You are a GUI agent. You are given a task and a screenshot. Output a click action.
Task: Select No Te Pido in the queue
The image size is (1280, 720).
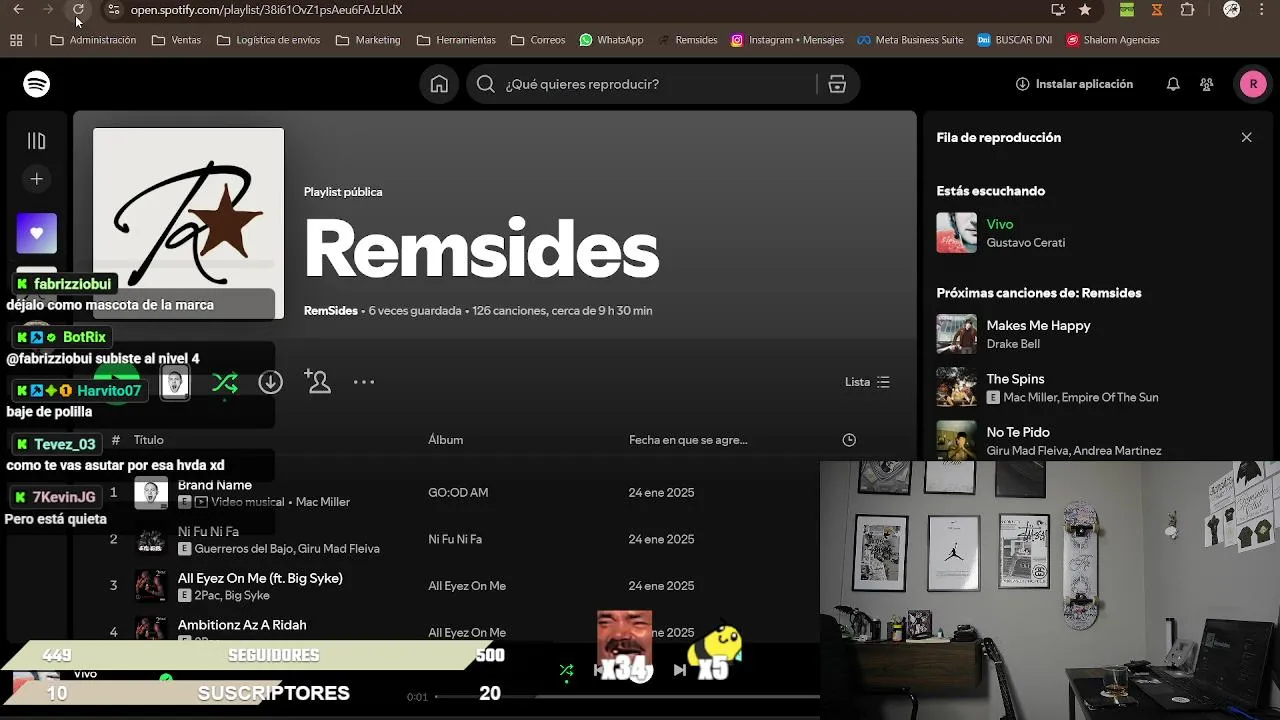coord(1018,432)
